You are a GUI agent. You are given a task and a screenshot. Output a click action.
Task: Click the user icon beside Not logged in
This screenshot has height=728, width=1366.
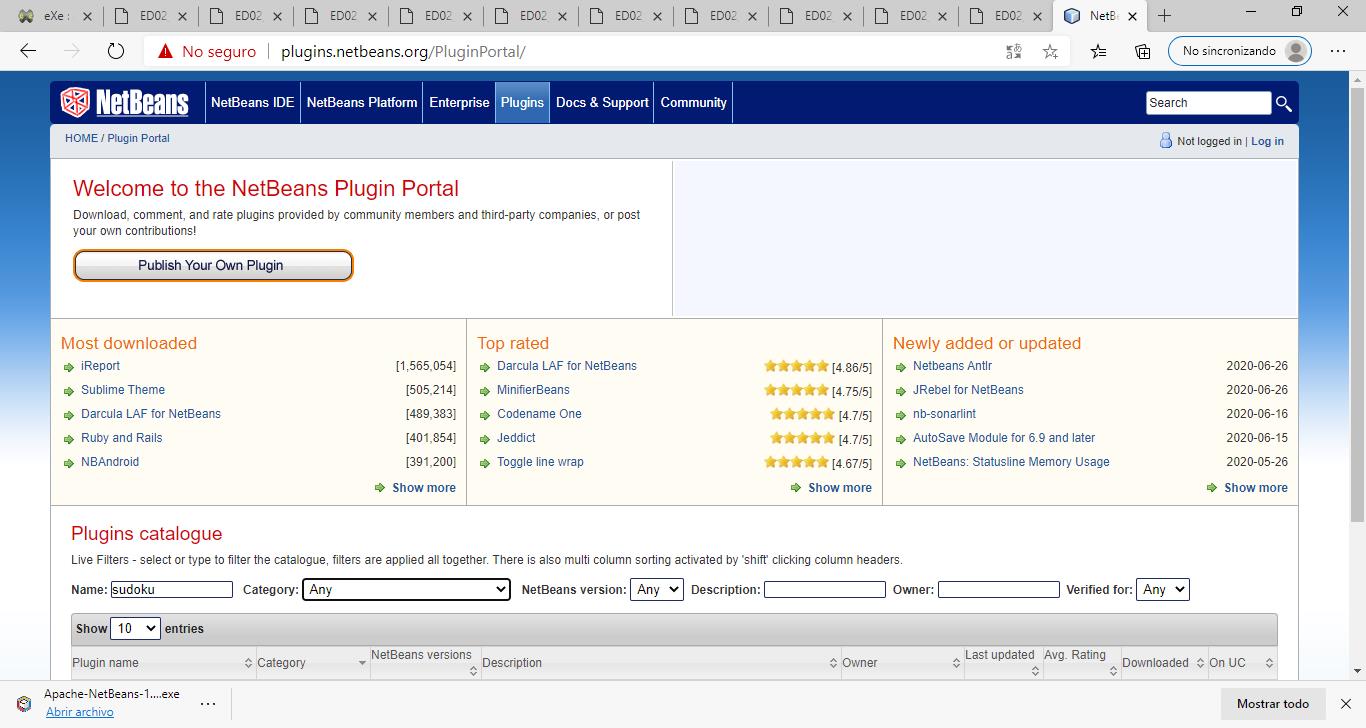(x=1165, y=141)
